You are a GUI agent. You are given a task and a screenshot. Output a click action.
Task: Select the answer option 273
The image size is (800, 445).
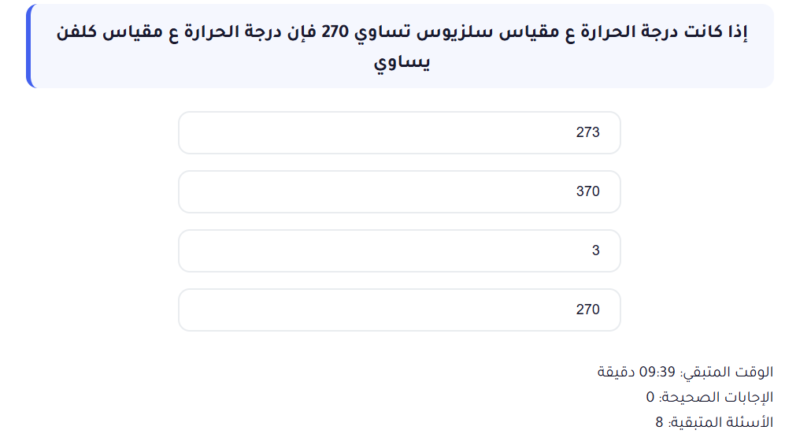coord(399,133)
